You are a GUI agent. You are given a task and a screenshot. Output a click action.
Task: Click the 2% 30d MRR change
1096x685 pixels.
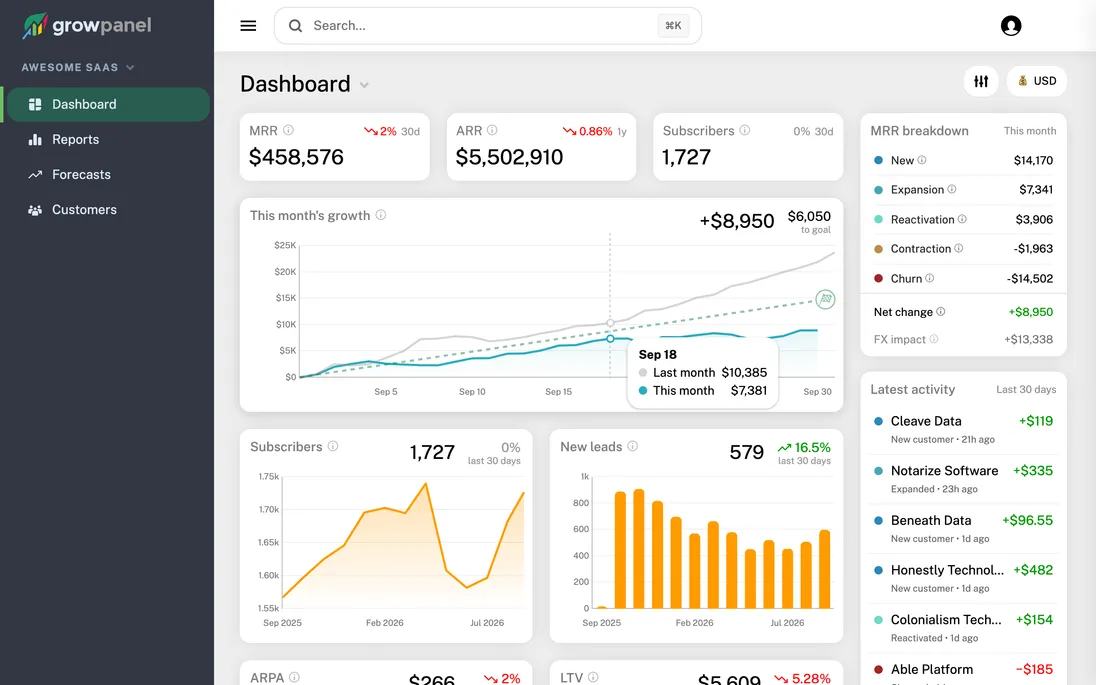pyautogui.click(x=391, y=131)
